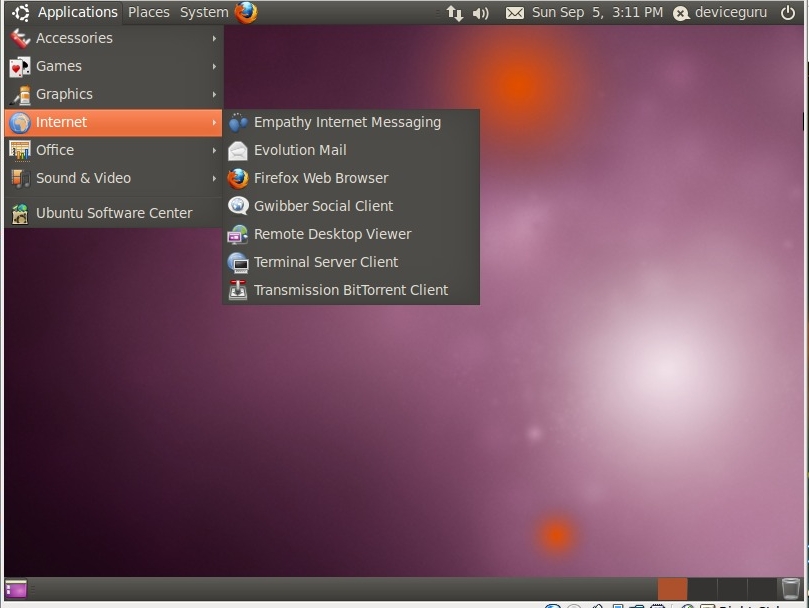Launch Empathy Internet Messaging via its icon
The image size is (809, 608).
[x=238, y=123]
